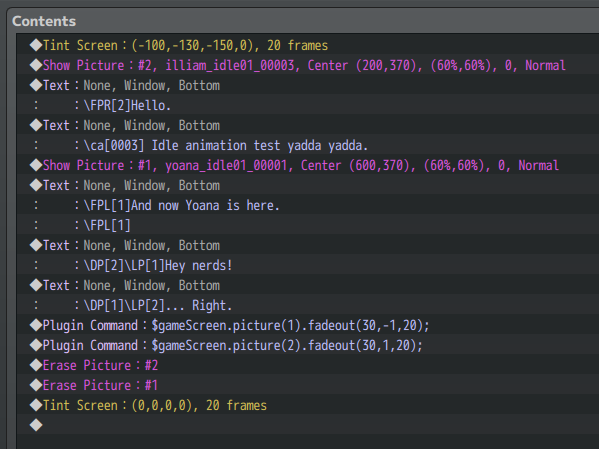
Task: Click the diamond icon before Erase Picture #2
Action: pyautogui.click(x=36, y=365)
